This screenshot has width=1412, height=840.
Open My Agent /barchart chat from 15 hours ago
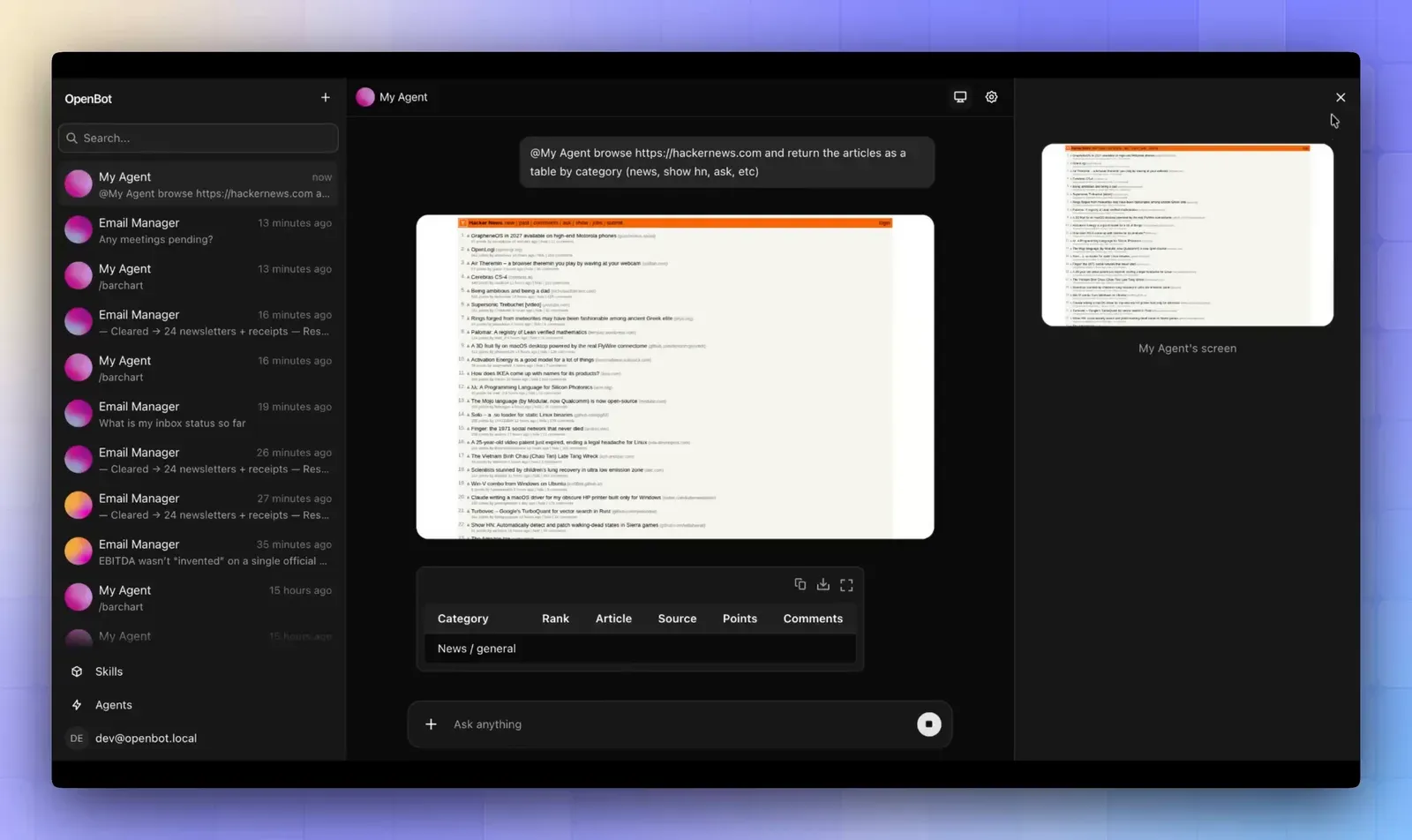coord(199,597)
